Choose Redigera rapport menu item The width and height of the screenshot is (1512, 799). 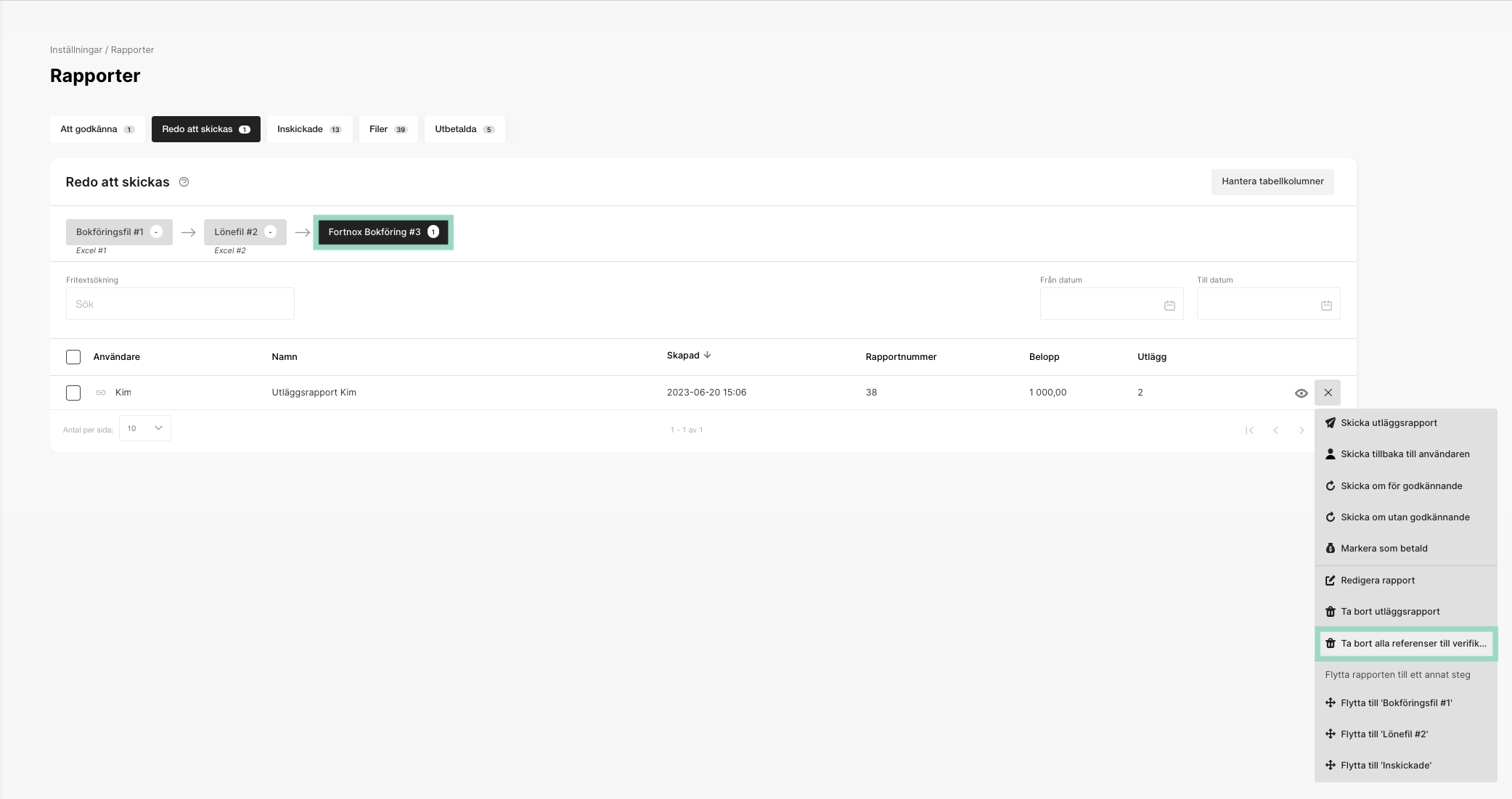(1405, 581)
